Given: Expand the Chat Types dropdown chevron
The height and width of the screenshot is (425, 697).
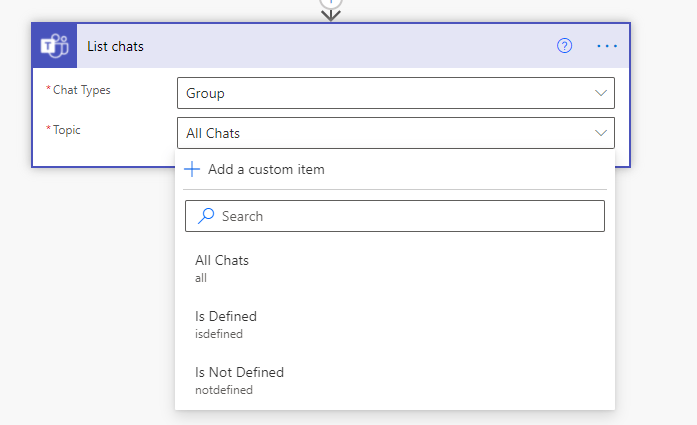Looking at the screenshot, I should [601, 93].
